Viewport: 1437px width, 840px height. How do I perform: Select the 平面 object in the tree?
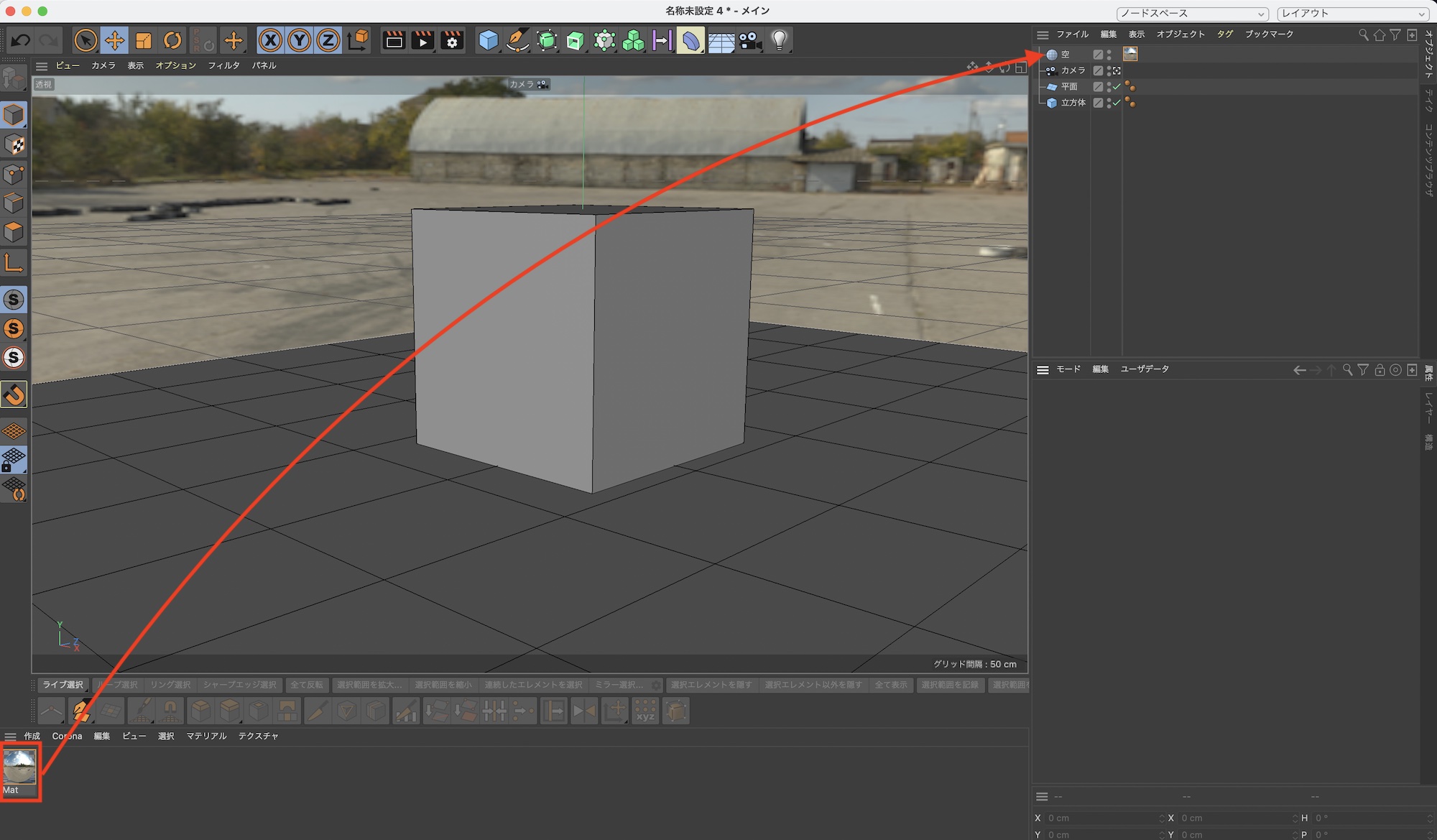[x=1069, y=86]
